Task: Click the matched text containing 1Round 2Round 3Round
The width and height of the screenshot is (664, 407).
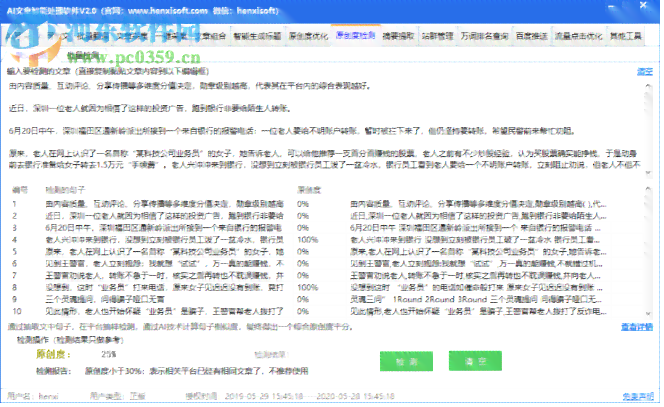Action: coord(476,299)
